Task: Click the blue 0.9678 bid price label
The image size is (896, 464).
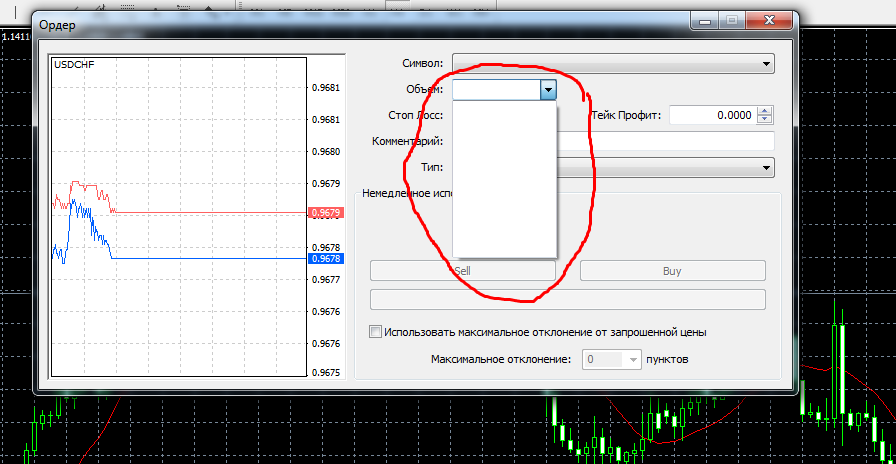Action: [325, 259]
